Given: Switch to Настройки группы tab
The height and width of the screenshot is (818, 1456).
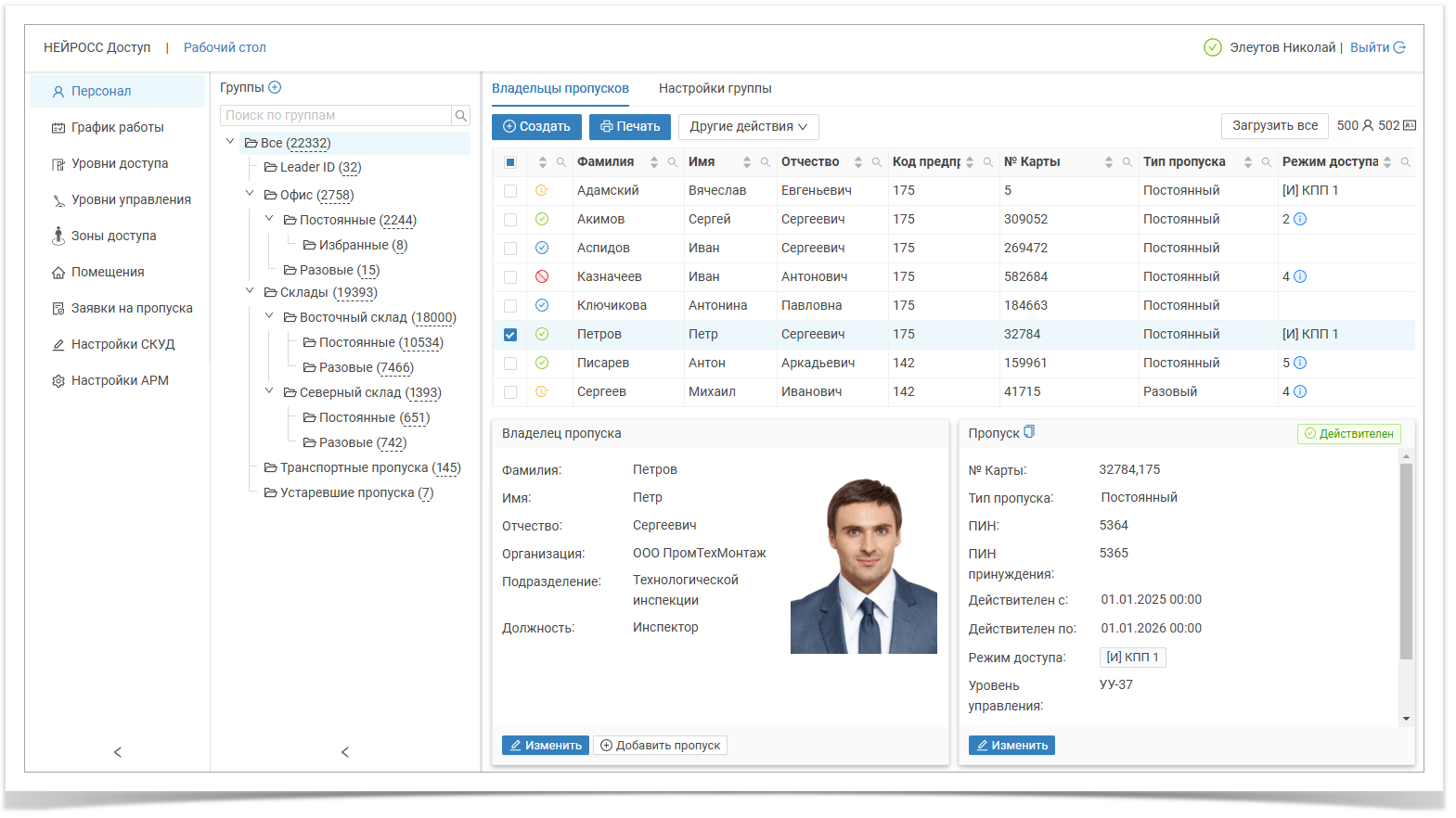Looking at the screenshot, I should point(715,88).
